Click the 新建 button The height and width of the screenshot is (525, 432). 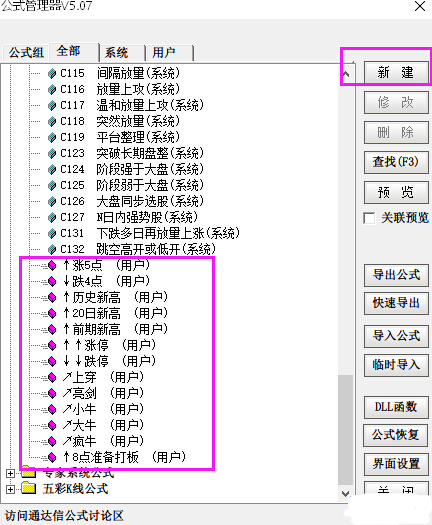[x=396, y=72]
